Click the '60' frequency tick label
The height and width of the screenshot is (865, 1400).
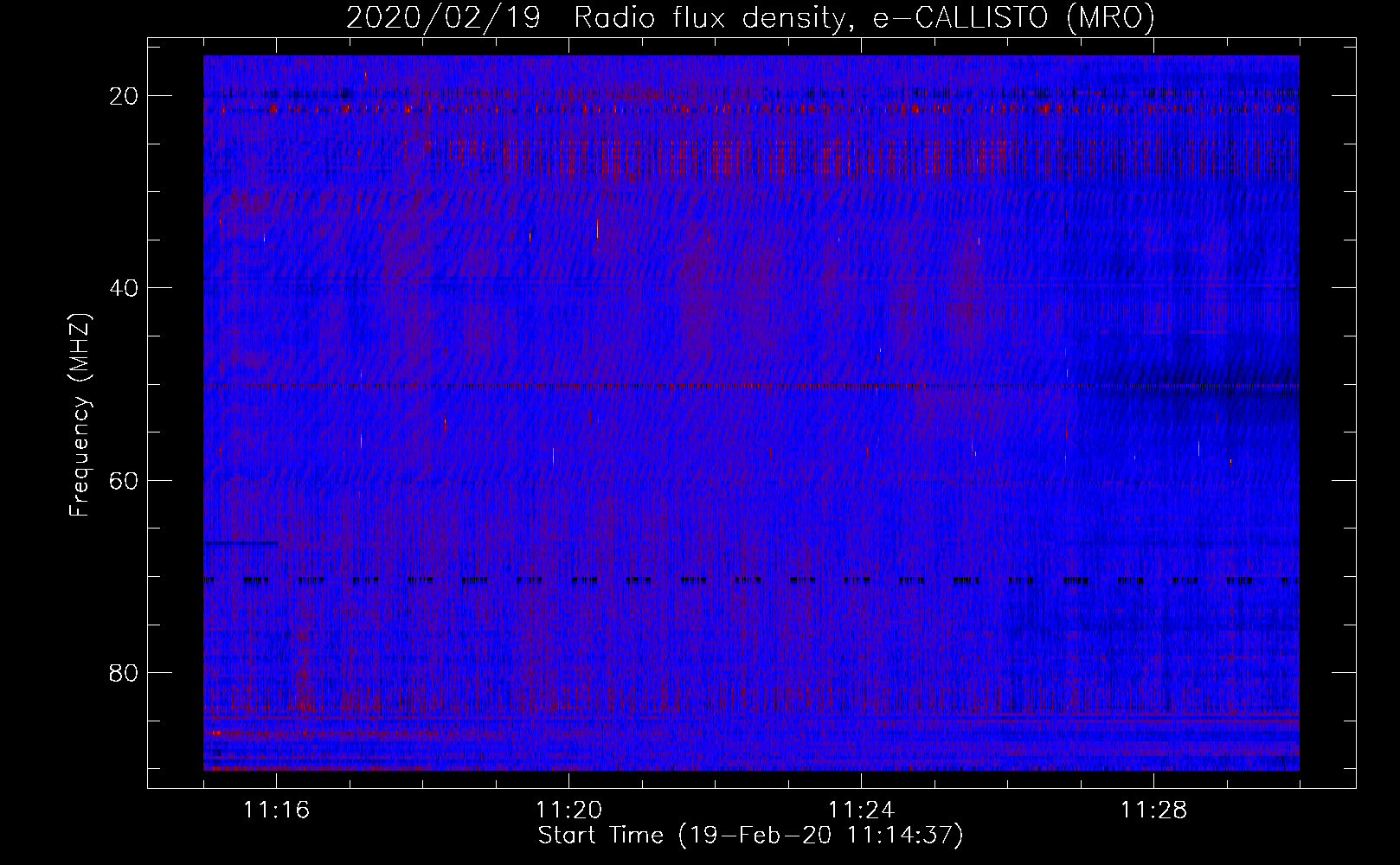tap(124, 480)
